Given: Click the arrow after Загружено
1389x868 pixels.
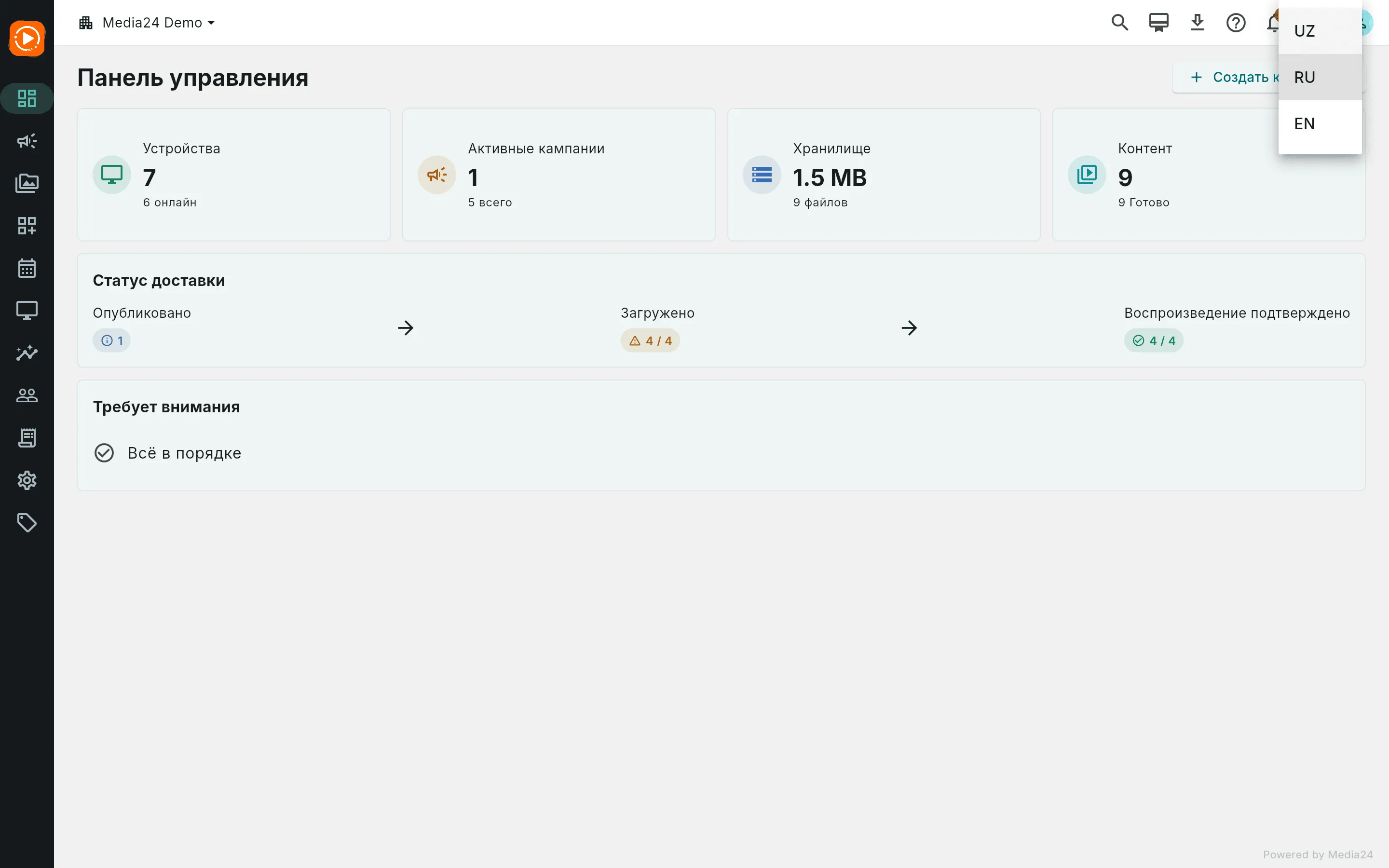Looking at the screenshot, I should [909, 328].
